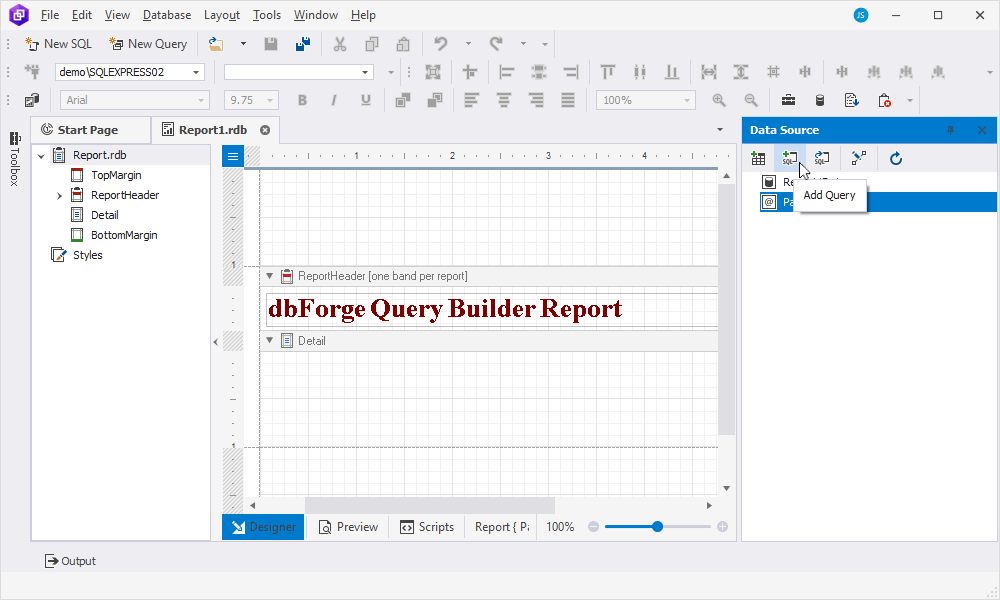Open the 100% zoom combo box in toolbar
The height and width of the screenshot is (600, 1000).
tap(645, 100)
